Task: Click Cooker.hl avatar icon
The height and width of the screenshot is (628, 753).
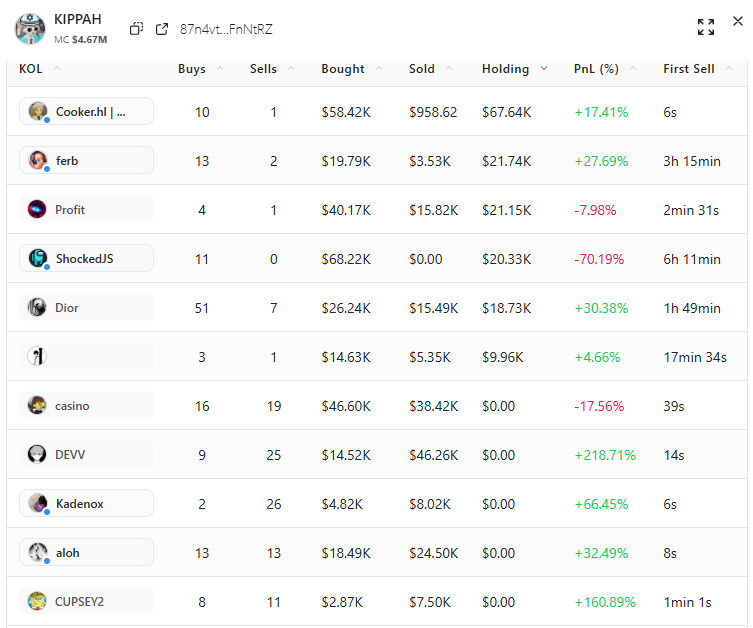Action: coord(37,111)
